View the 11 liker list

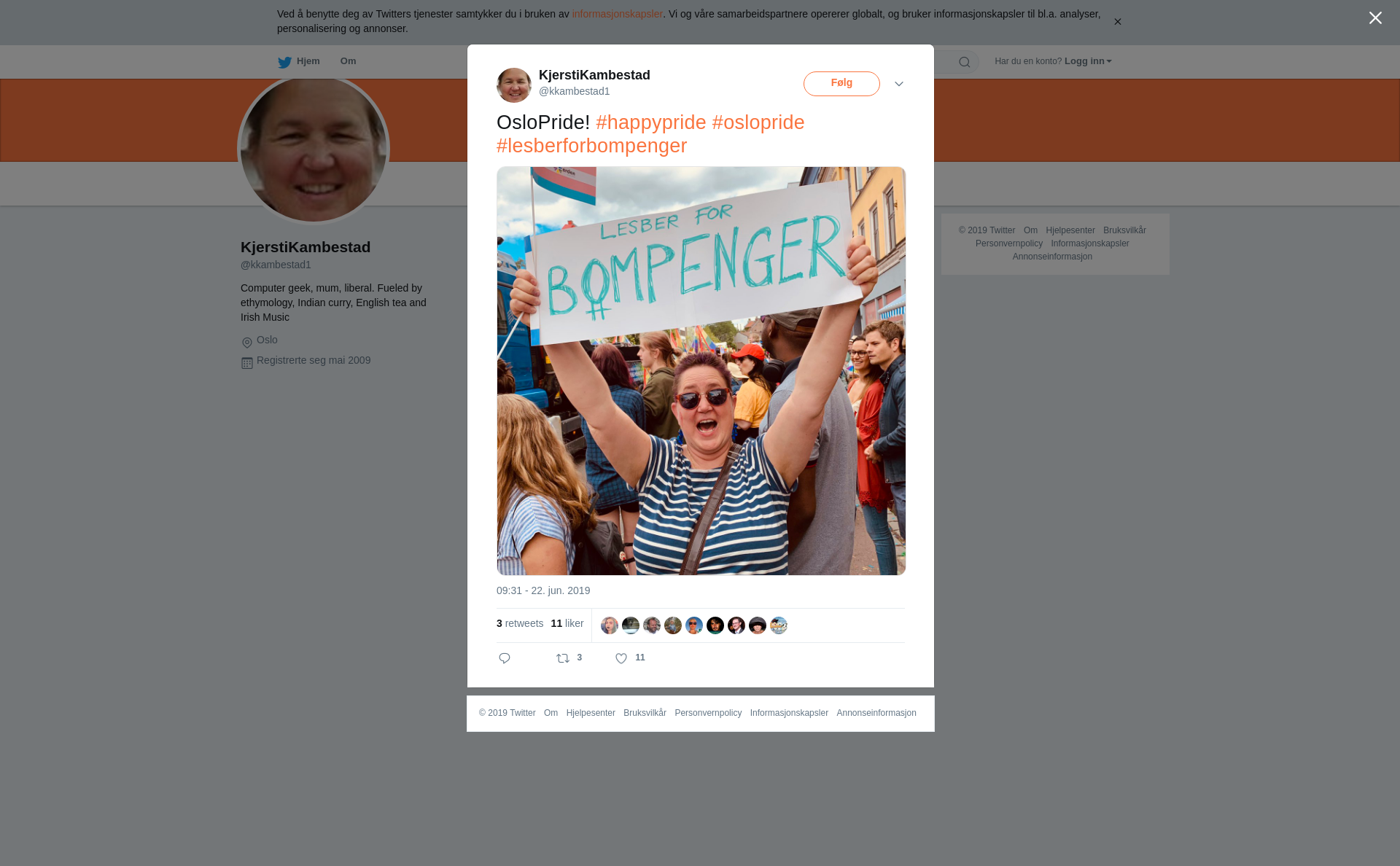click(x=567, y=623)
